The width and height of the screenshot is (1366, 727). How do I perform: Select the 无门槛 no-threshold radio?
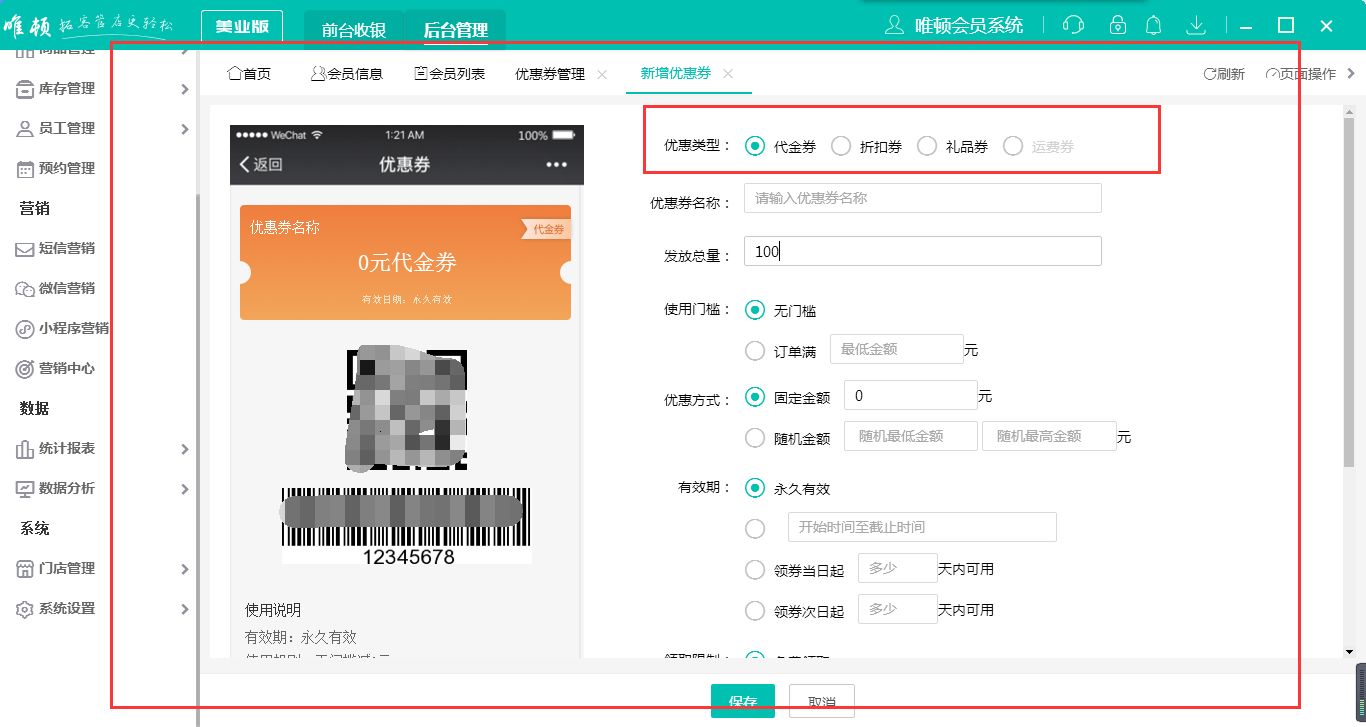(755, 311)
